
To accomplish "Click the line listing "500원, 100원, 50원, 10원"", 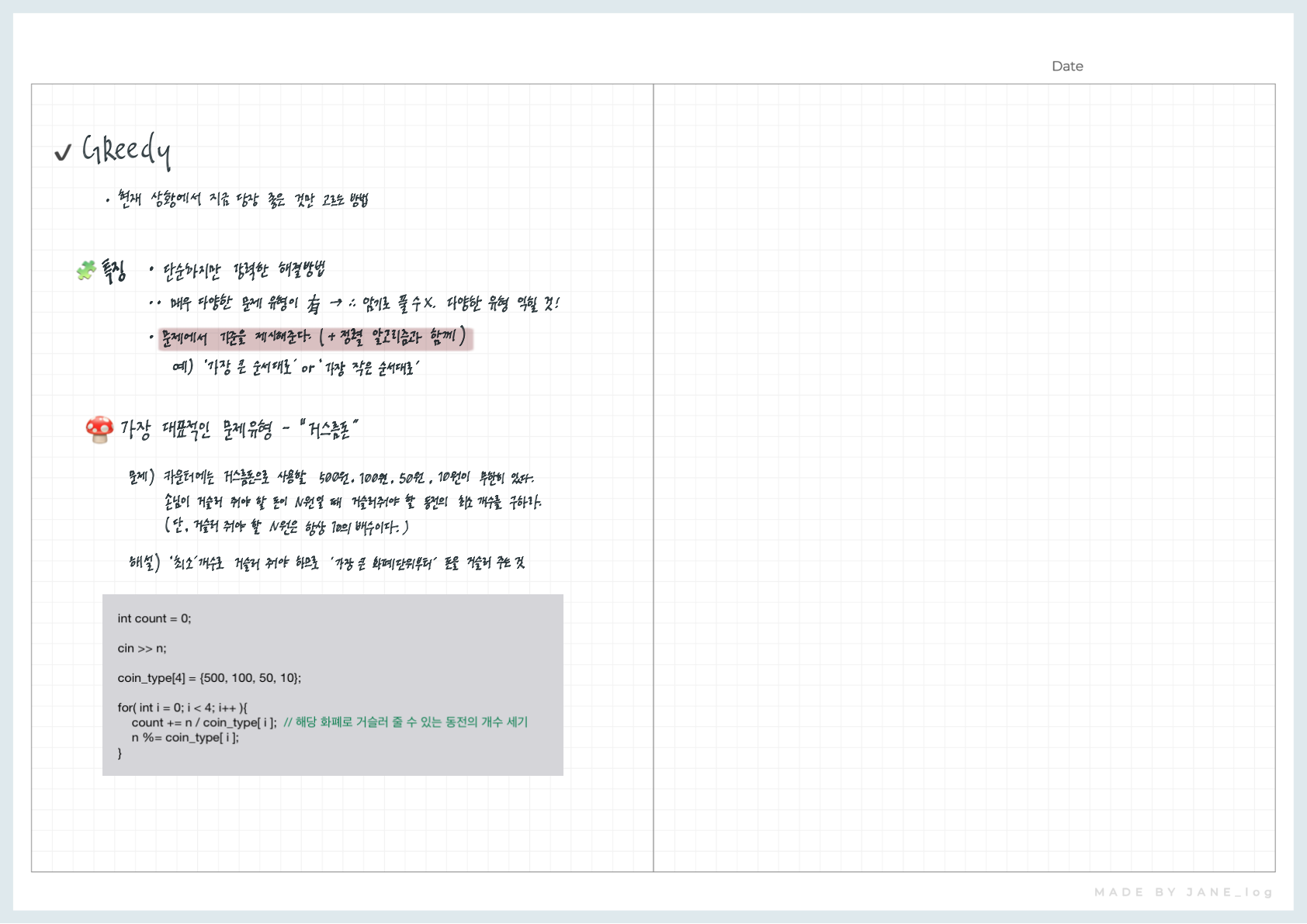I will tap(349, 477).
